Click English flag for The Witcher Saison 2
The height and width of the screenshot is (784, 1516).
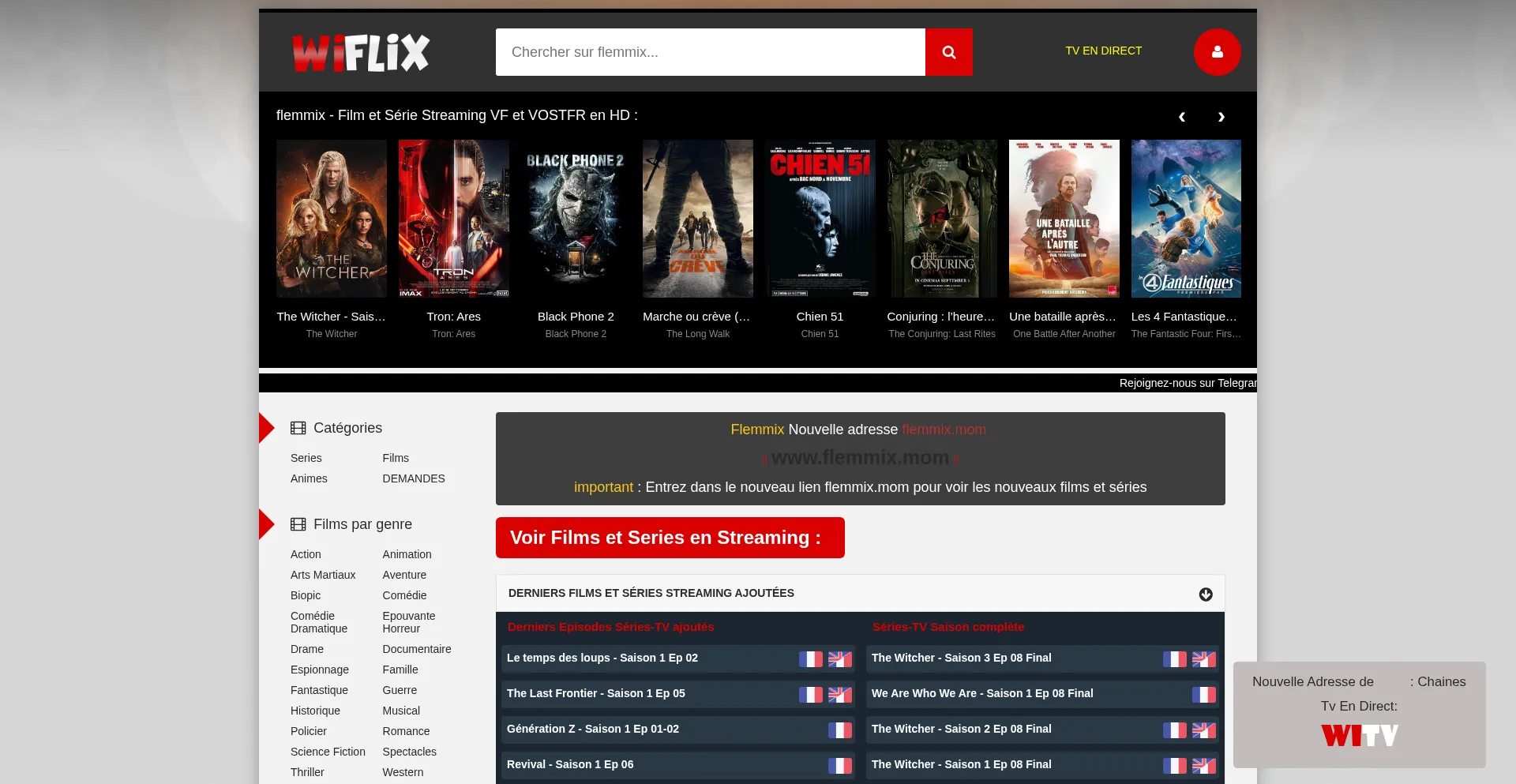[1204, 730]
